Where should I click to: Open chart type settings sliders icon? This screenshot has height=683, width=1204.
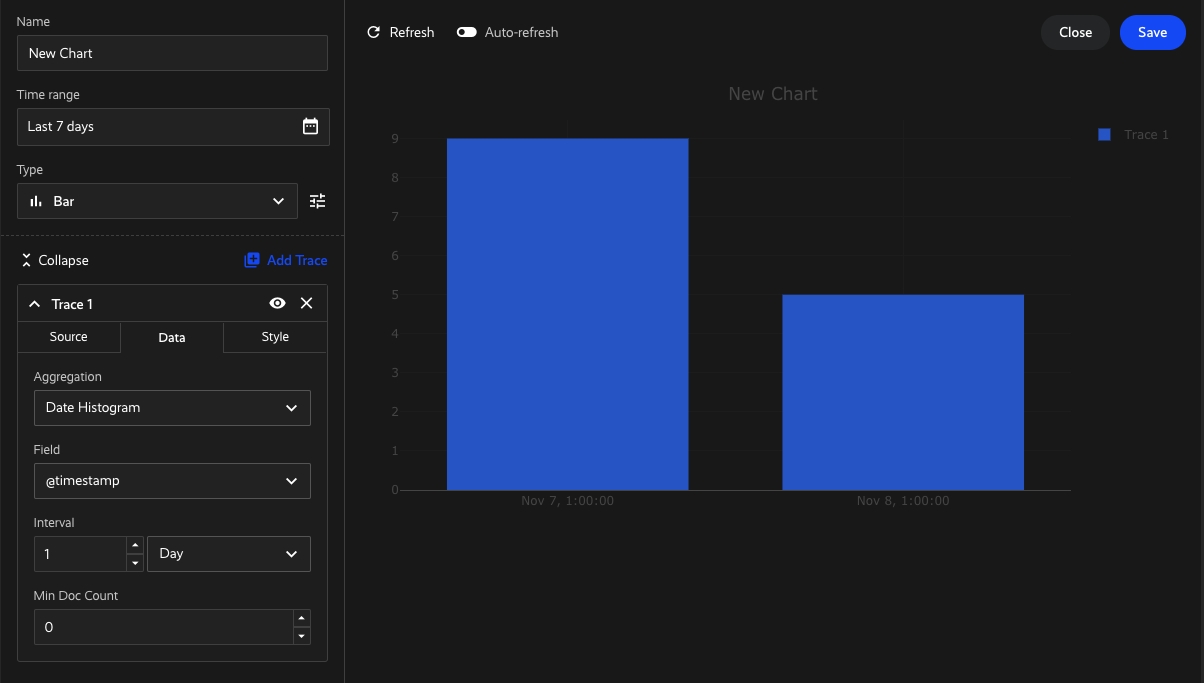pos(317,201)
